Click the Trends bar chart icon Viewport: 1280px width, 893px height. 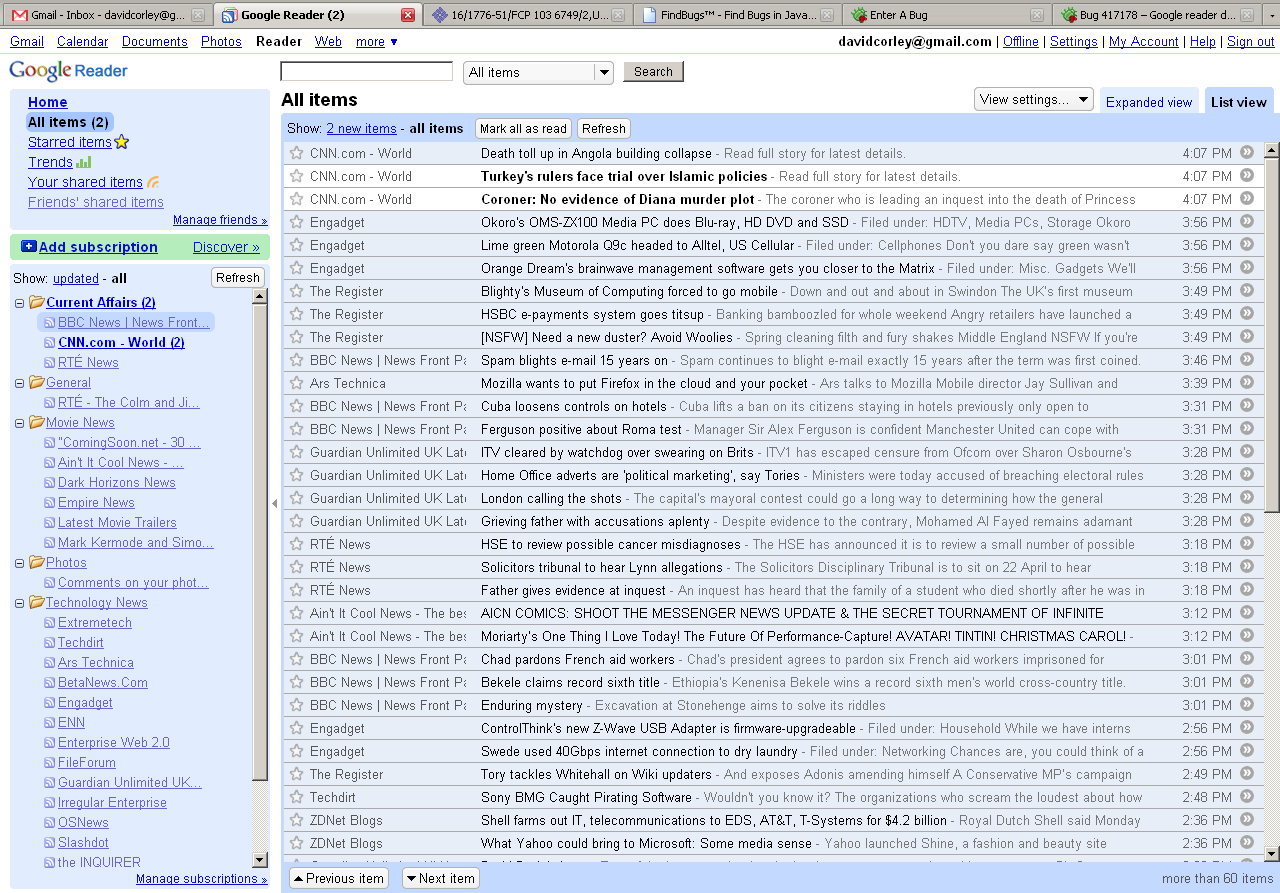tap(84, 162)
